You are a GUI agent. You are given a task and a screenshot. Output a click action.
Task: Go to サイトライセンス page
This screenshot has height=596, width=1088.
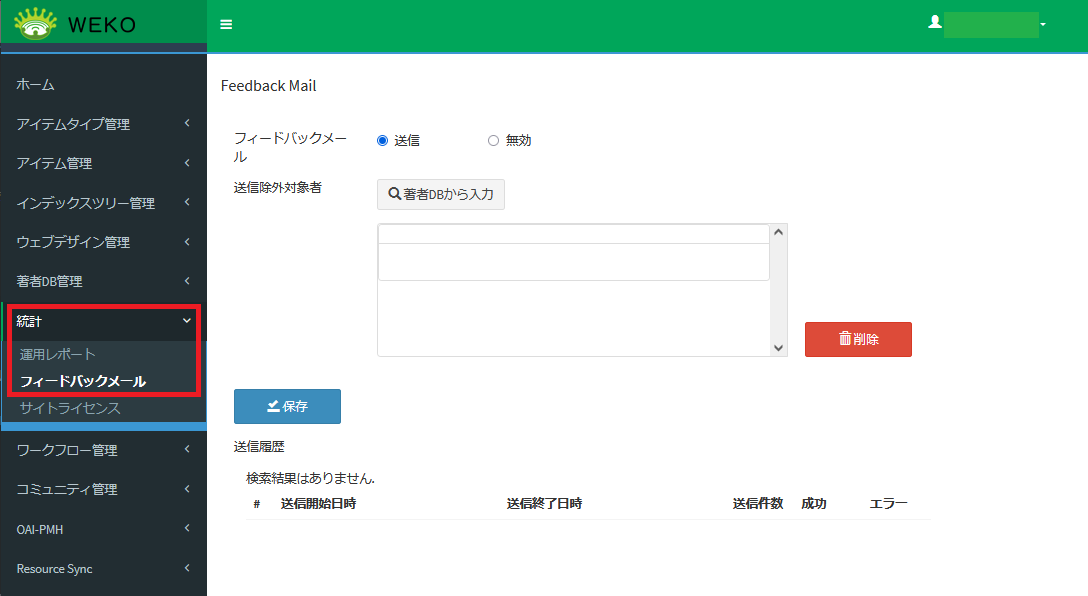tap(70, 408)
